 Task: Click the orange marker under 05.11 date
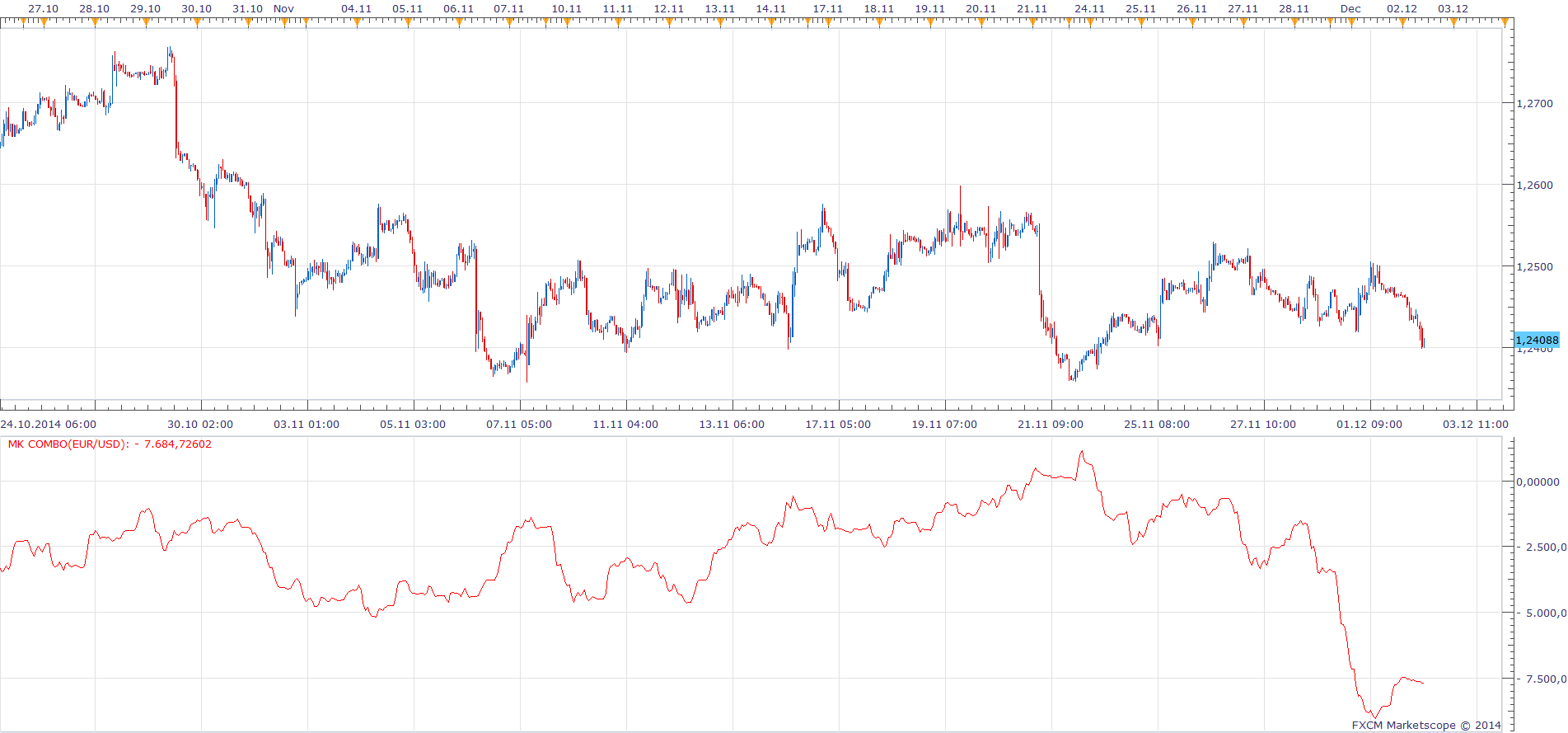tap(408, 22)
